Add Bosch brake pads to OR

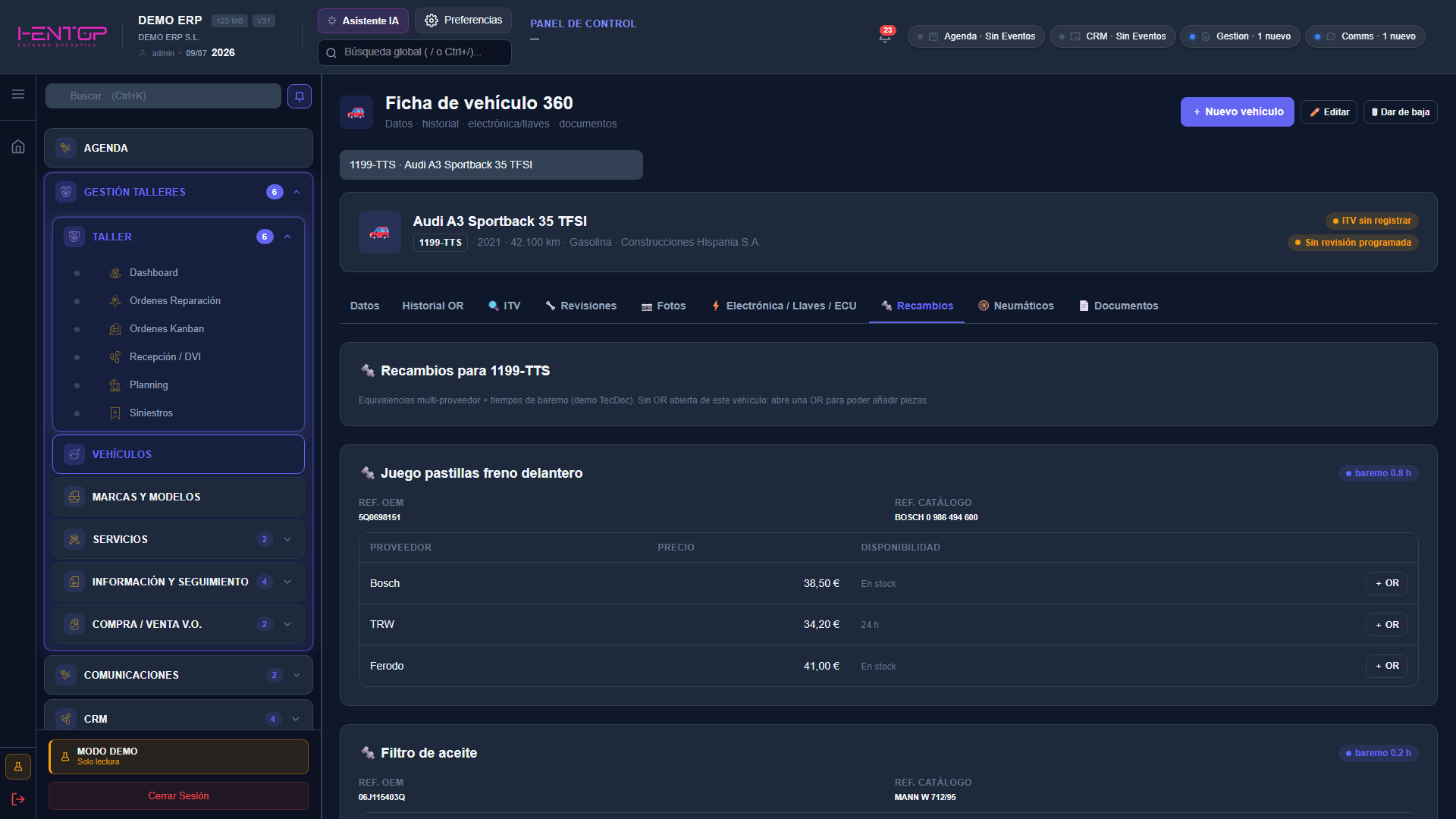coord(1387,583)
